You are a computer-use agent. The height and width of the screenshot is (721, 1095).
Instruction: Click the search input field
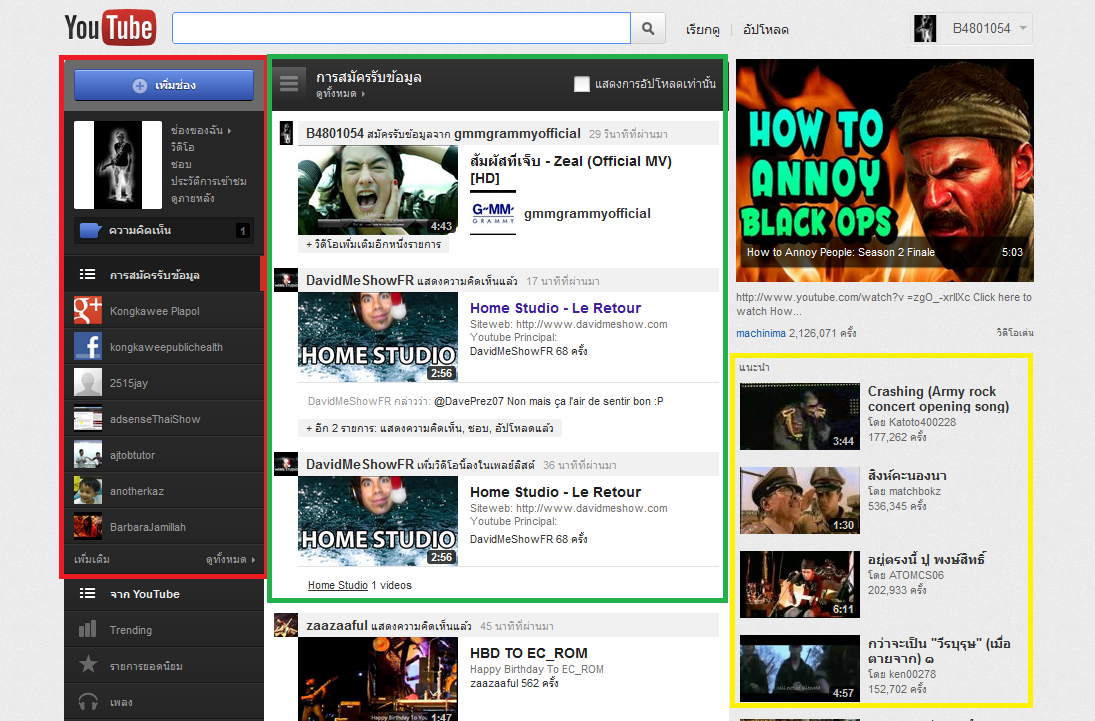(402, 29)
